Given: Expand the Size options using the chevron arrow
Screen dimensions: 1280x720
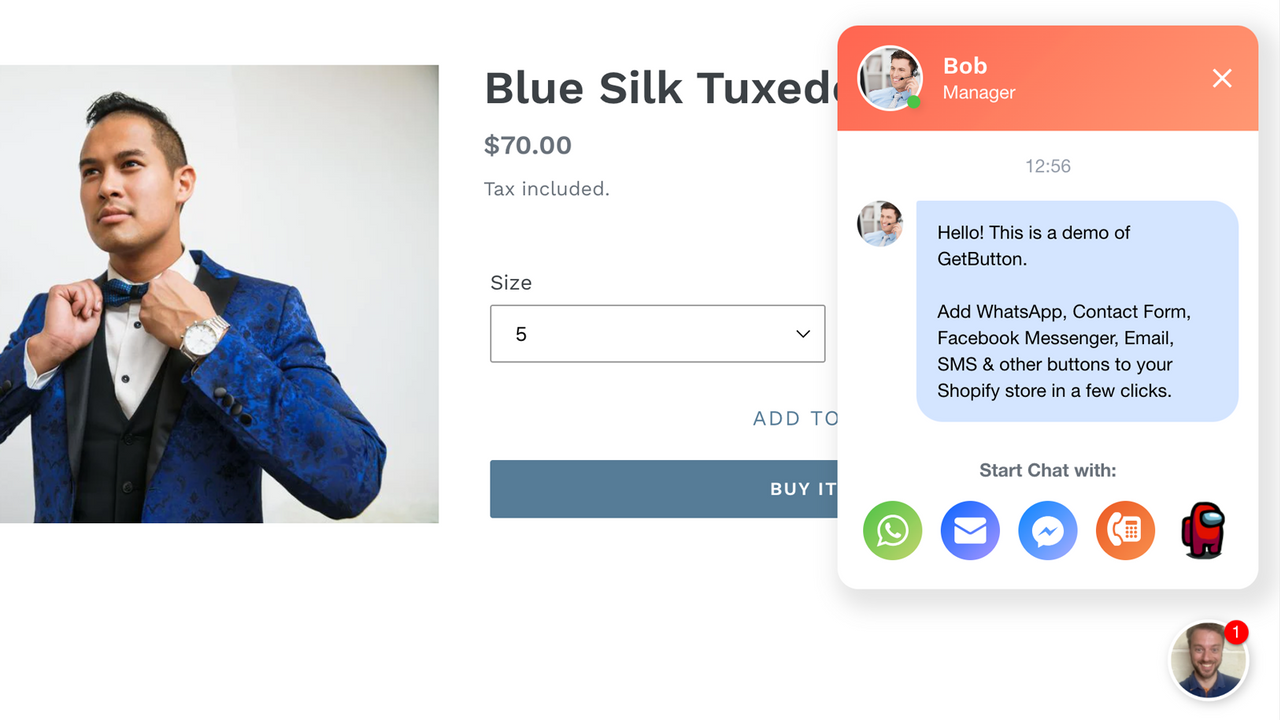Looking at the screenshot, I should pyautogui.click(x=802, y=334).
